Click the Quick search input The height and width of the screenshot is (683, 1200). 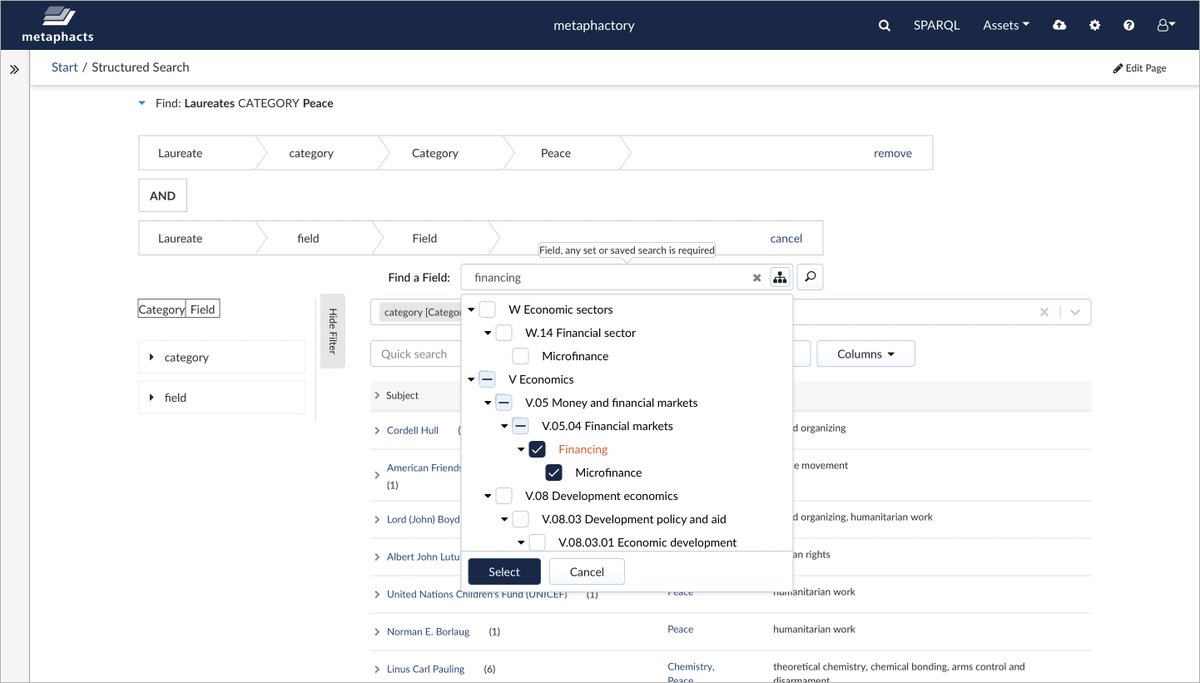414,354
